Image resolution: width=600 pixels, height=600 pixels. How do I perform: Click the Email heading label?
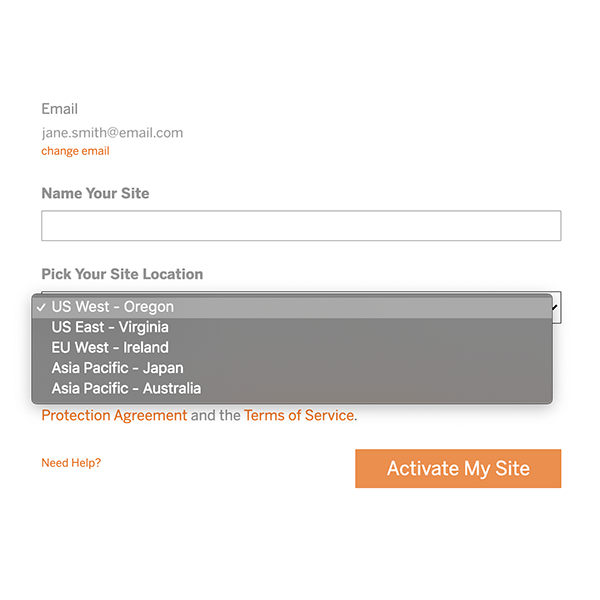click(59, 109)
